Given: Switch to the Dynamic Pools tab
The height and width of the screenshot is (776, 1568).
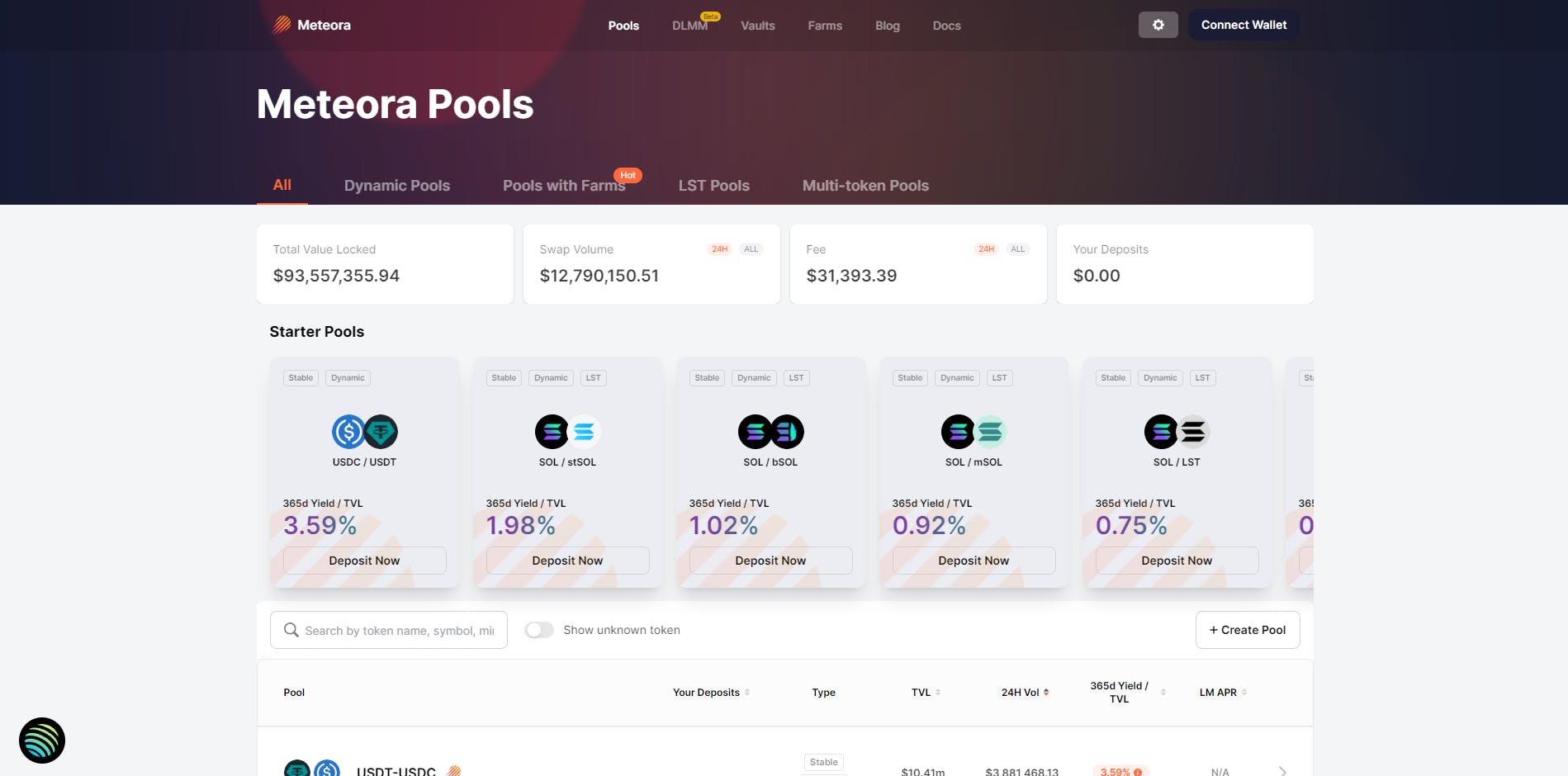Looking at the screenshot, I should (397, 185).
